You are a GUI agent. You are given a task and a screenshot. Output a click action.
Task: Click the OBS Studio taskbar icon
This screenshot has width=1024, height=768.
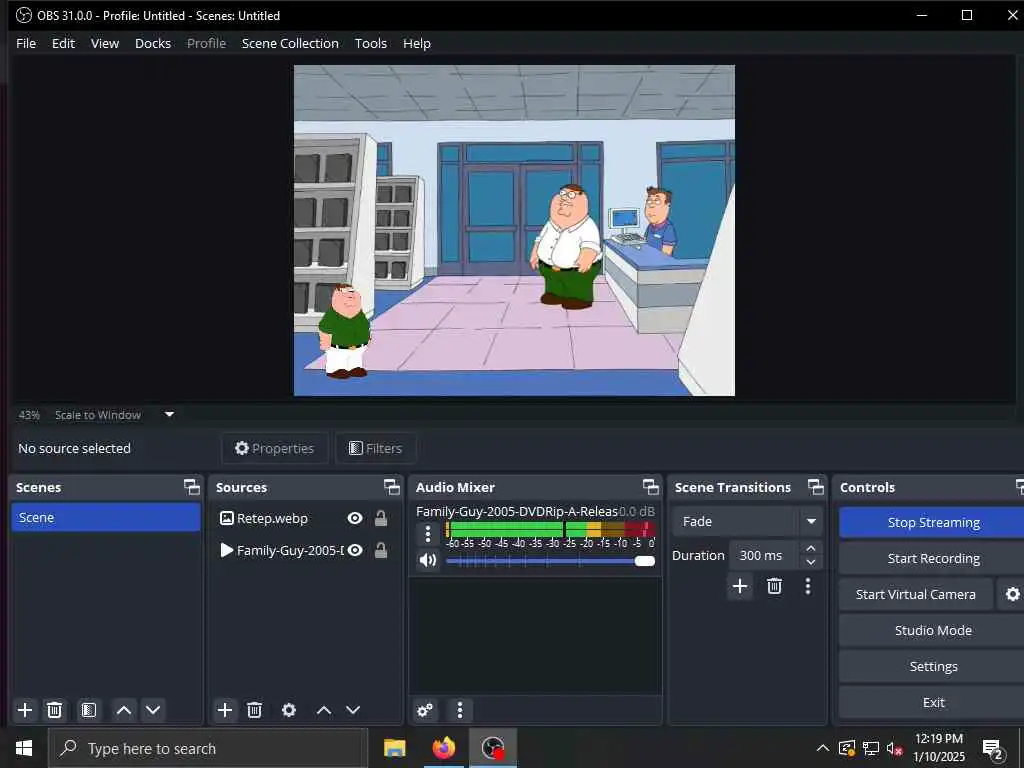coord(492,748)
